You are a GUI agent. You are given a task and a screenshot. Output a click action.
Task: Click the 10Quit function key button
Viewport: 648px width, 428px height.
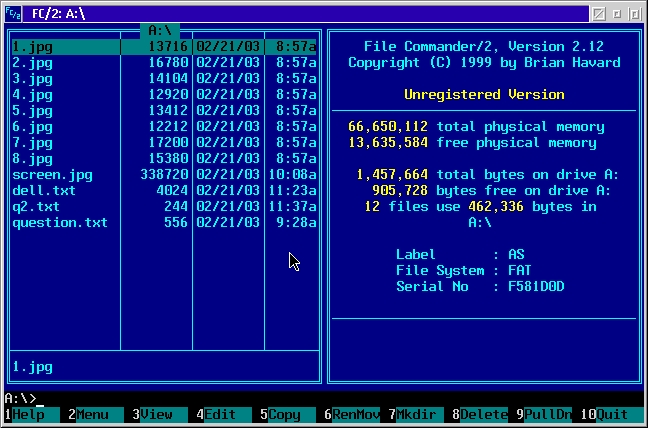coord(612,414)
